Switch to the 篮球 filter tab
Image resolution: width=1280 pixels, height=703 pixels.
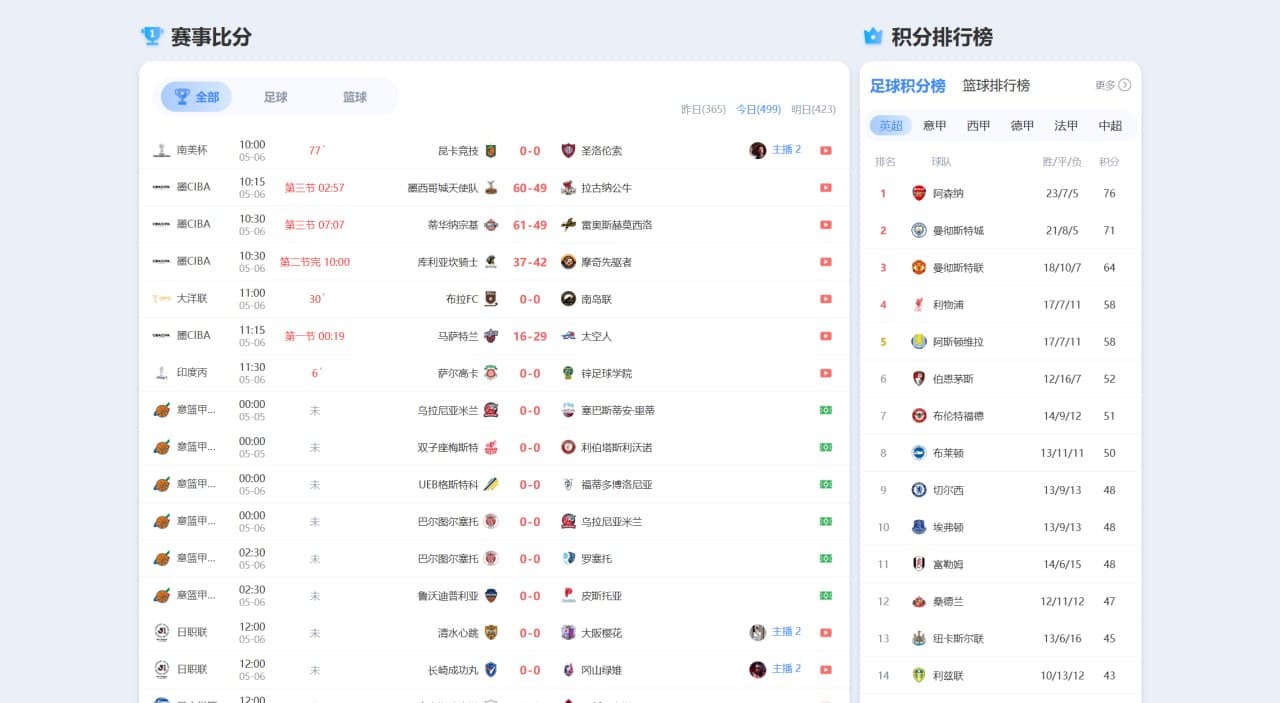pyautogui.click(x=355, y=97)
